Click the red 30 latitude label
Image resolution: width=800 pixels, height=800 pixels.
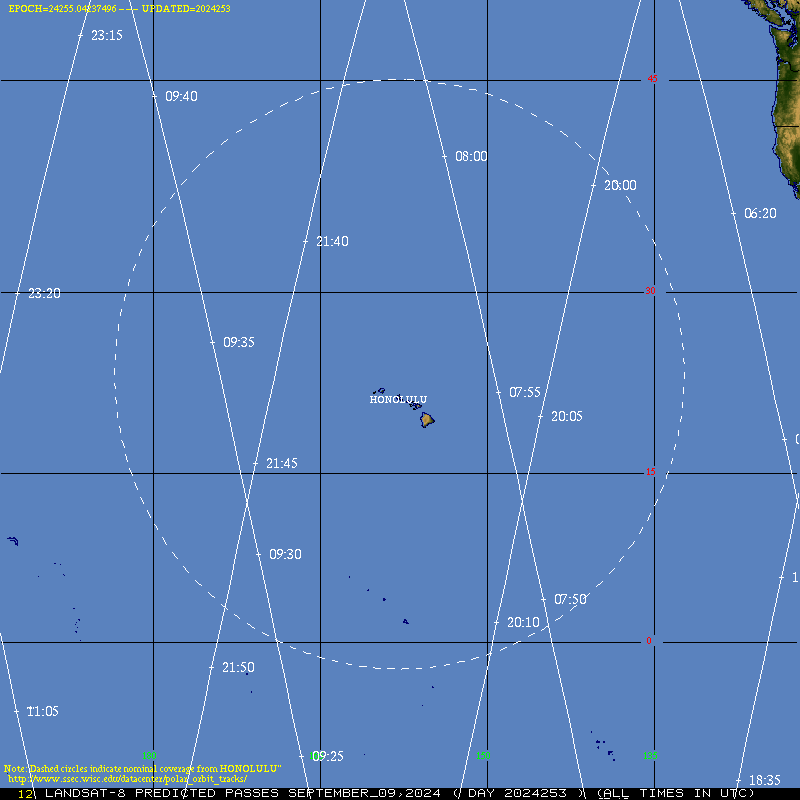click(x=650, y=291)
